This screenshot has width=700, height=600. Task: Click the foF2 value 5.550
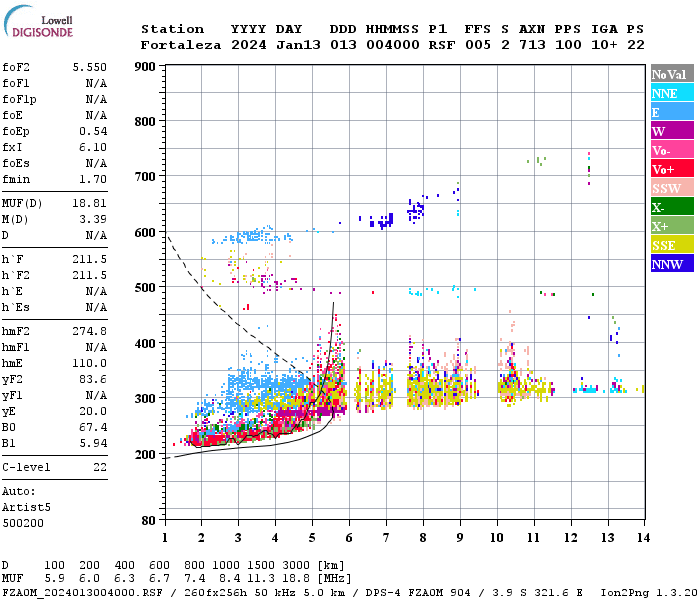tap(90, 67)
